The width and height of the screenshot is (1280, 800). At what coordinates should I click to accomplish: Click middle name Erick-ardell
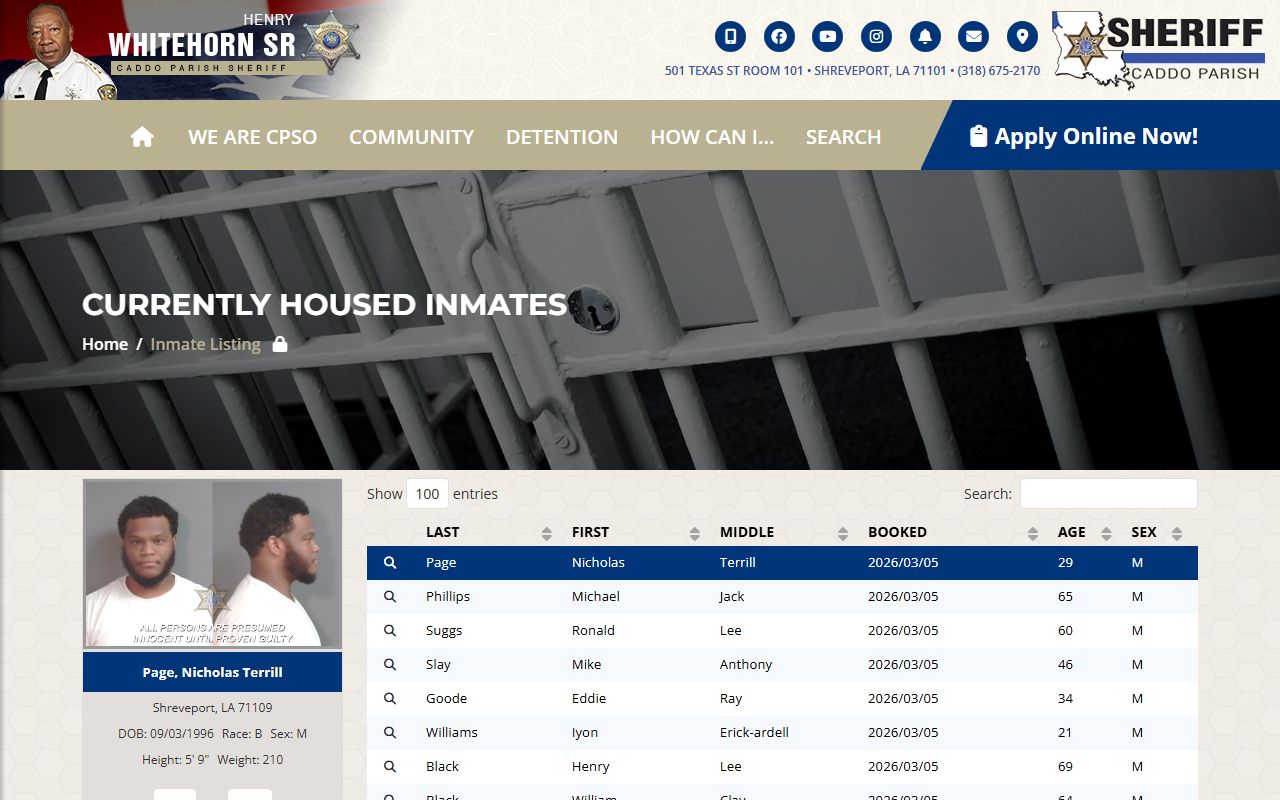point(754,733)
